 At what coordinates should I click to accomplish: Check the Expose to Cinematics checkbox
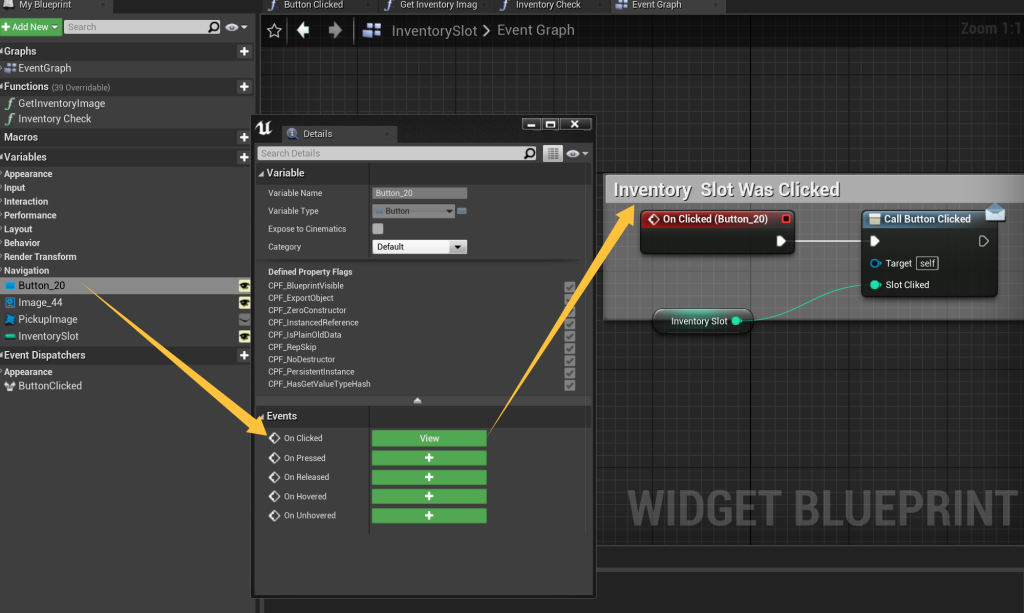377,228
